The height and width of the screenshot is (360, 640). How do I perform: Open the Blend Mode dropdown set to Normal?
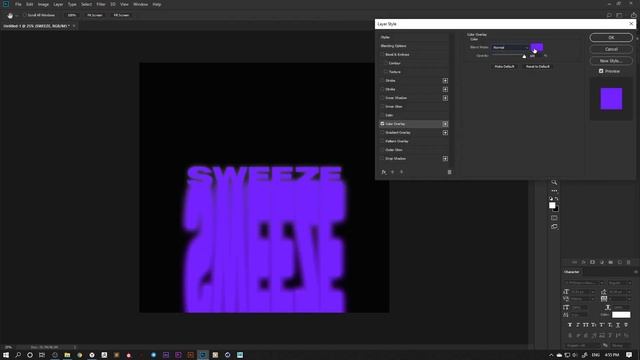pyautogui.click(x=510, y=47)
